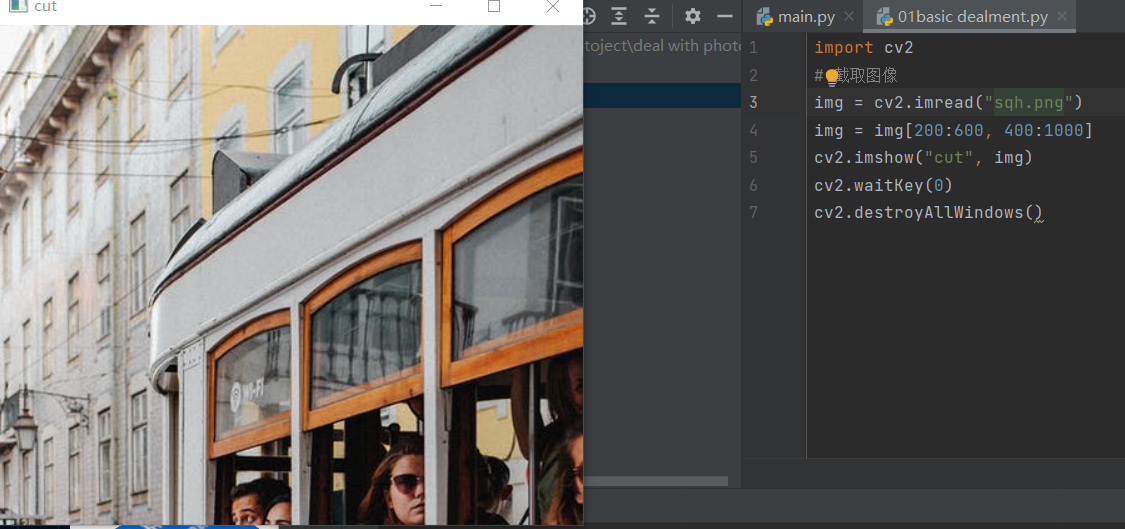1125x529 pixels.
Task: Click line number 3 in gutter
Action: click(x=753, y=103)
